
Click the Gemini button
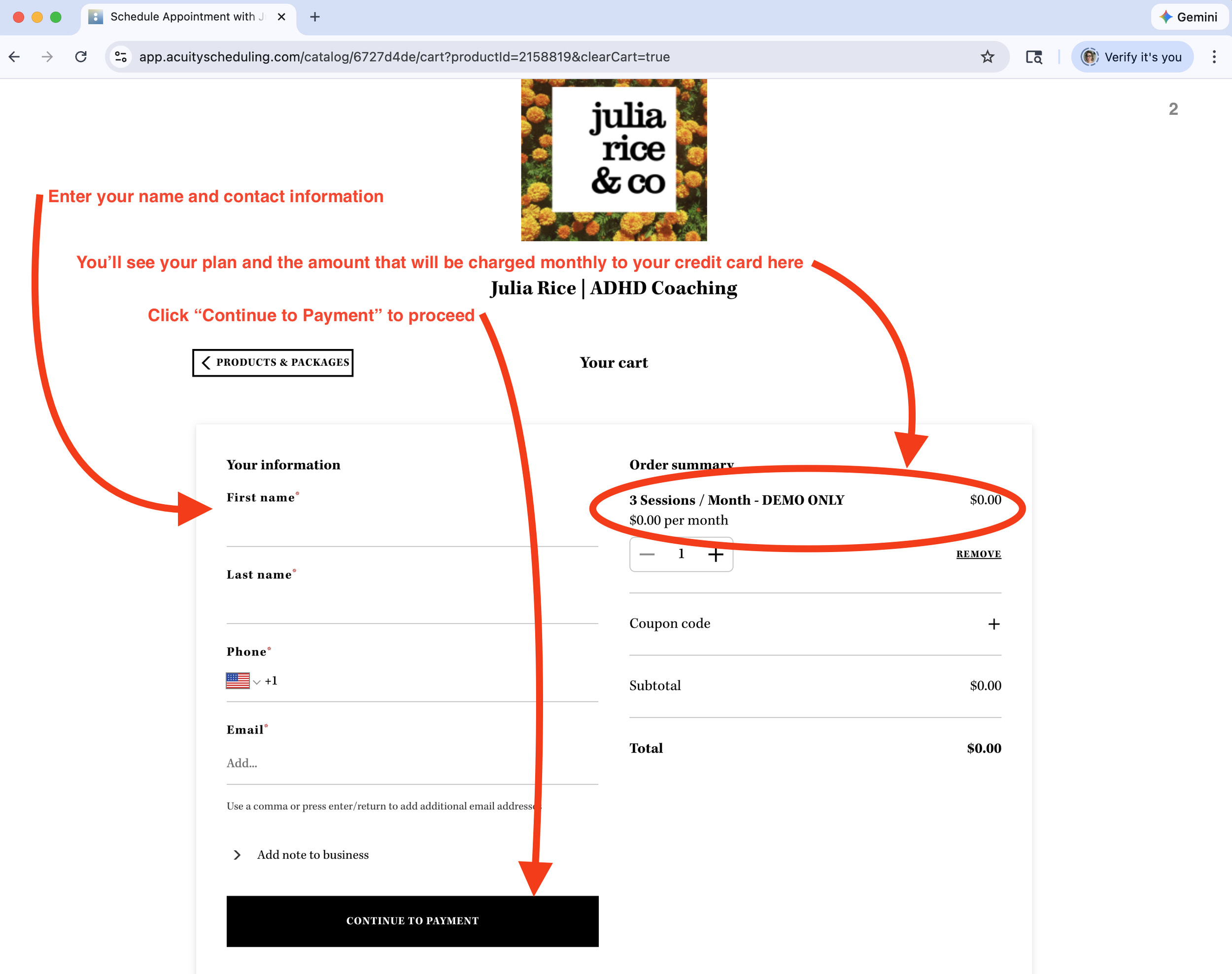click(1189, 17)
